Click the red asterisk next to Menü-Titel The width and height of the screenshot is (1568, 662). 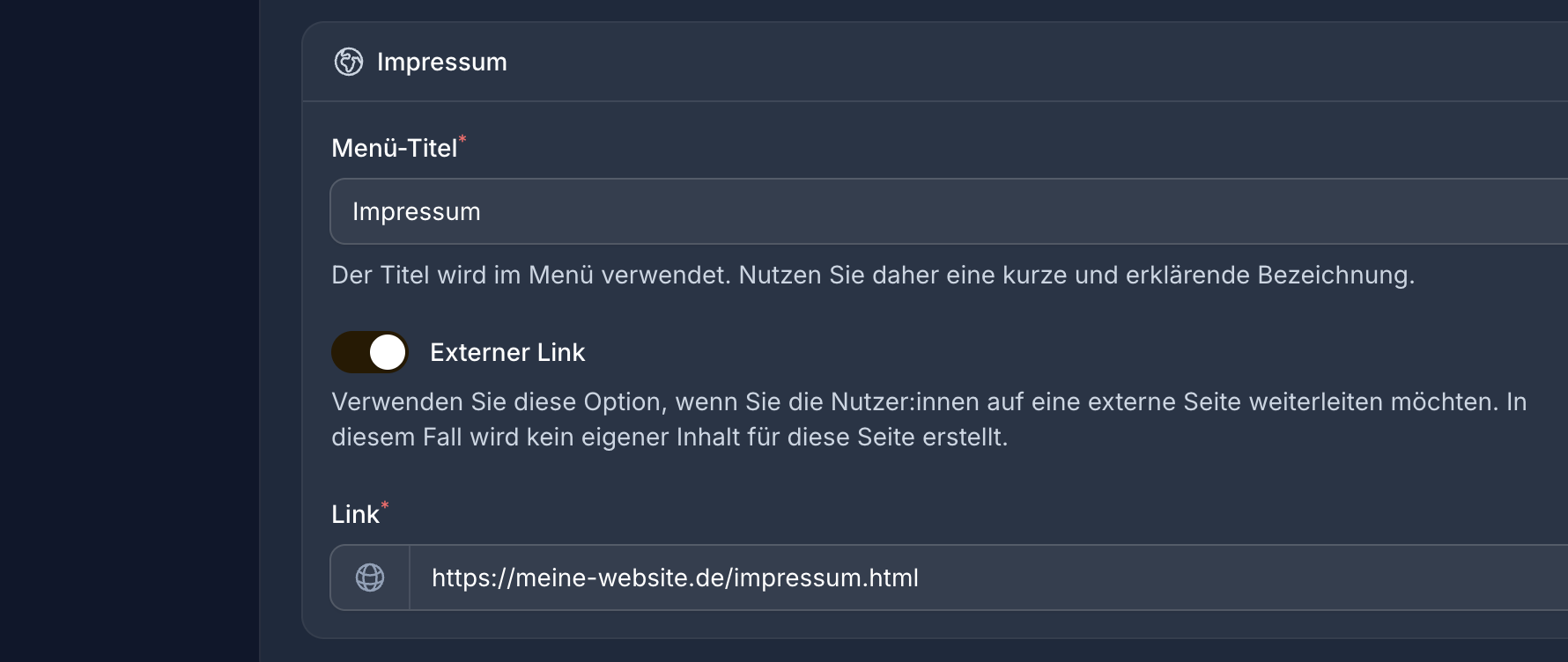click(464, 138)
